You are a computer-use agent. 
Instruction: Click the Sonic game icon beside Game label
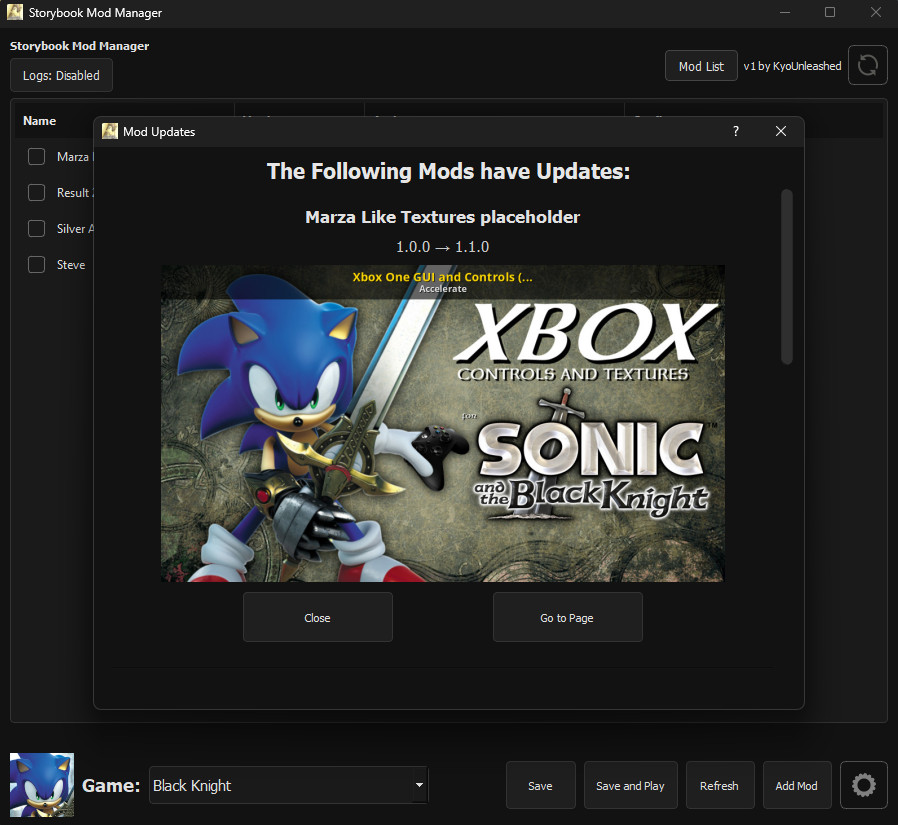click(42, 785)
